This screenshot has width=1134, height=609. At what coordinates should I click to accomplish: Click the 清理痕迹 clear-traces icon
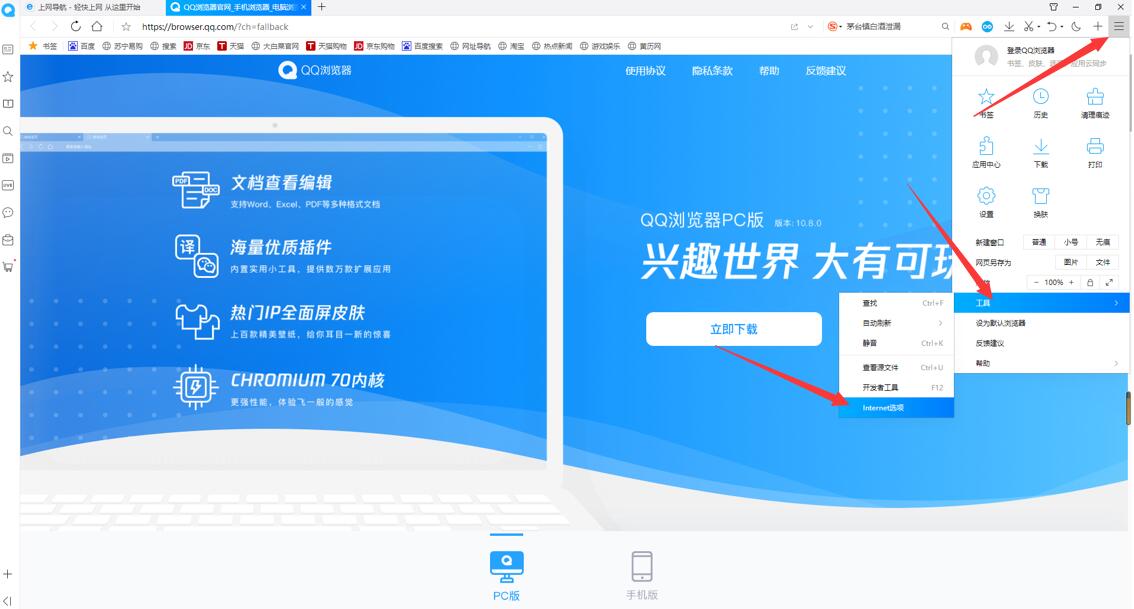tap(1094, 100)
